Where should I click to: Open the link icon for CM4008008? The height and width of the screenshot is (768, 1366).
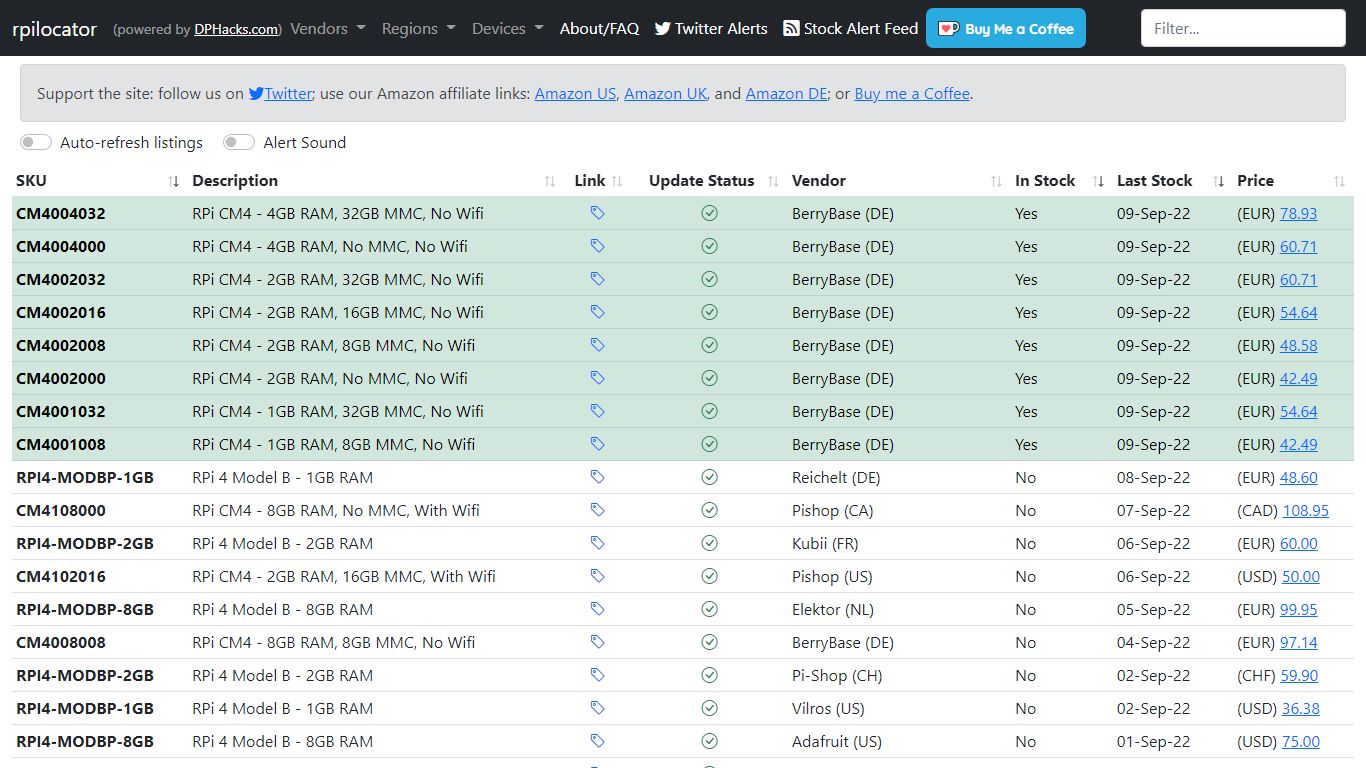pos(597,642)
